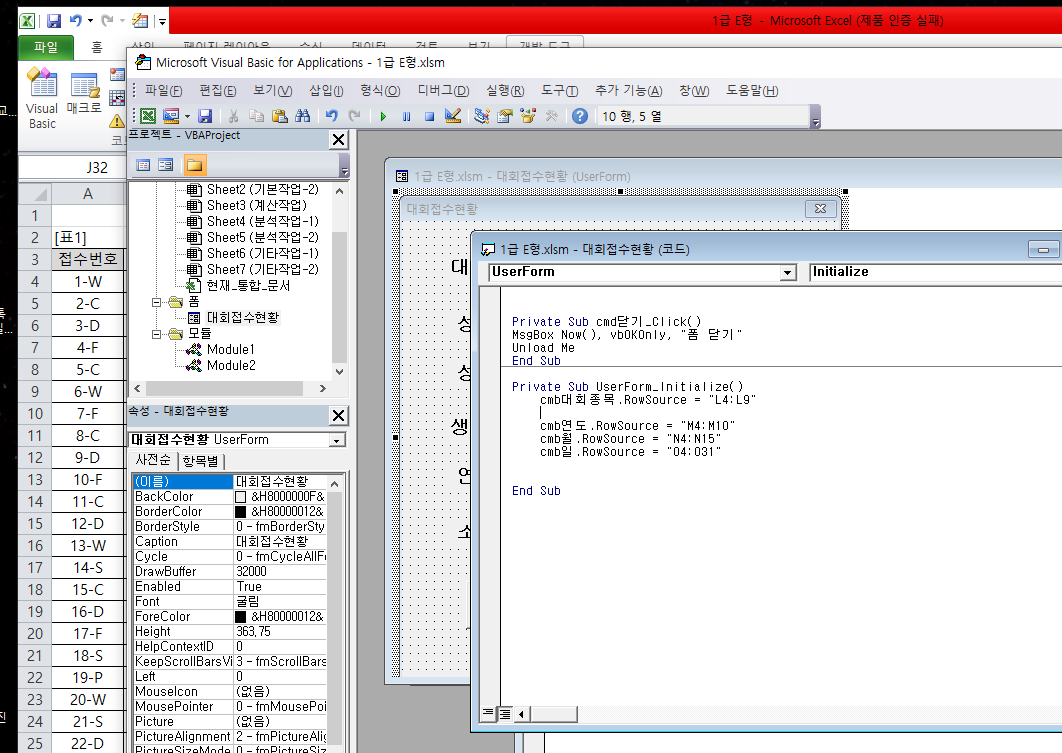
Task: Collapse the 폼 folder in project tree
Action: [157, 301]
